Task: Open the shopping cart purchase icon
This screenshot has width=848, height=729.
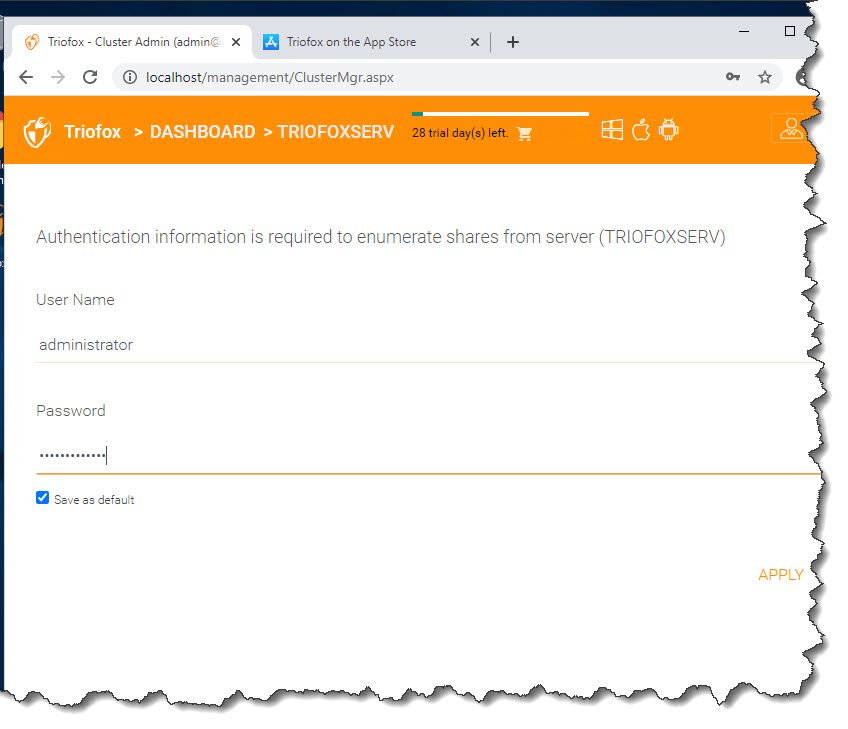Action: (524, 134)
